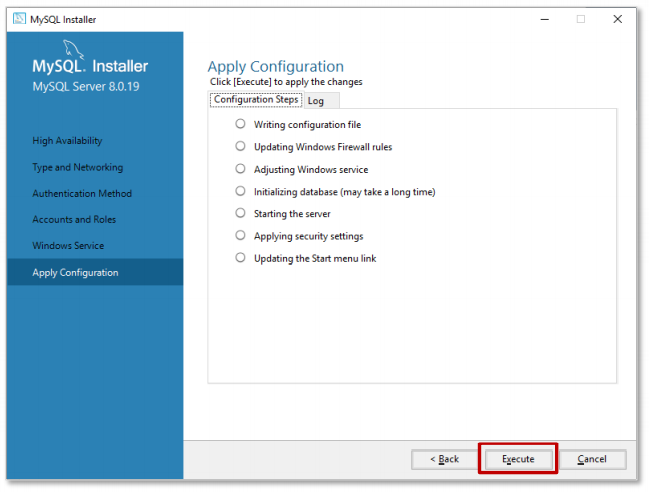
Task: Click the 'Applying security settings' text
Action: click(309, 236)
